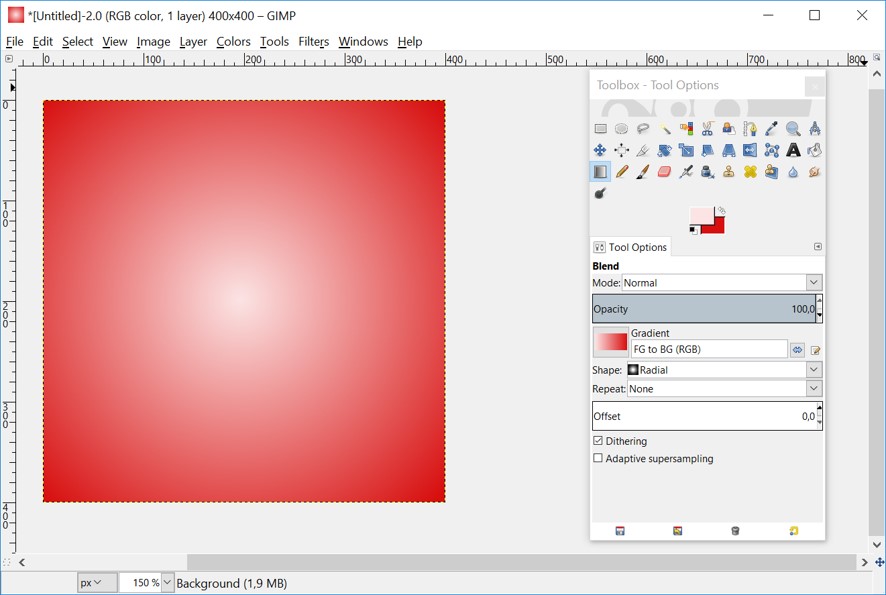
Task: Click the gradient preview thumbnail
Action: (610, 342)
